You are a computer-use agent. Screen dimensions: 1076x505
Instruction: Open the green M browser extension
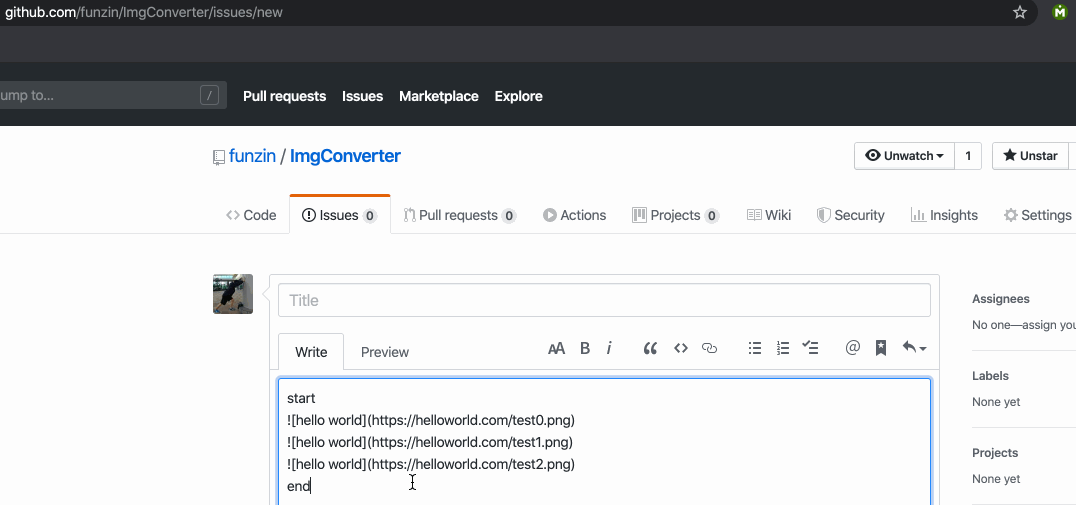(x=1060, y=12)
